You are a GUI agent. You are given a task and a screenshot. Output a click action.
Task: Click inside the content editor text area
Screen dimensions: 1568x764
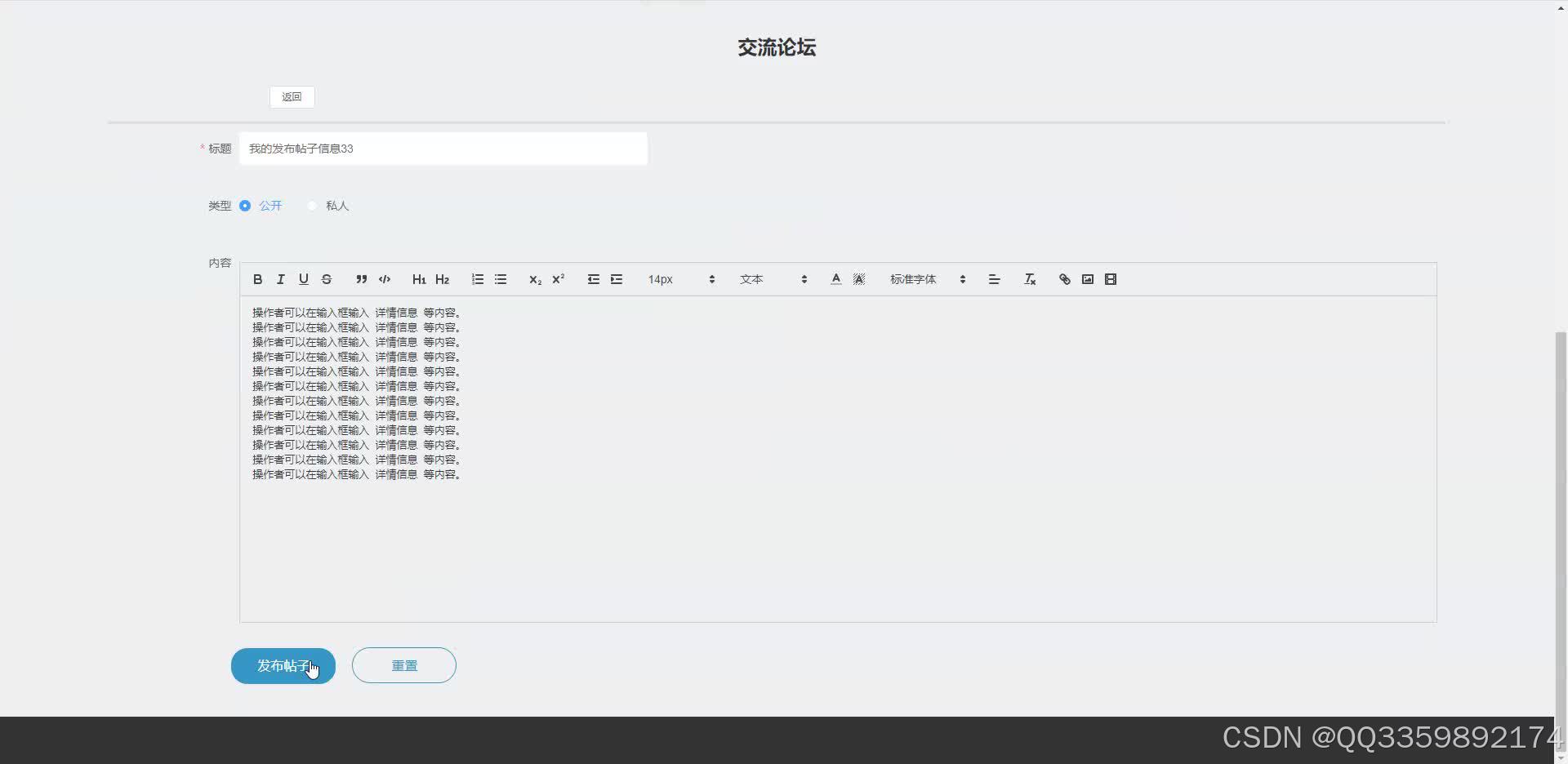coord(838,459)
